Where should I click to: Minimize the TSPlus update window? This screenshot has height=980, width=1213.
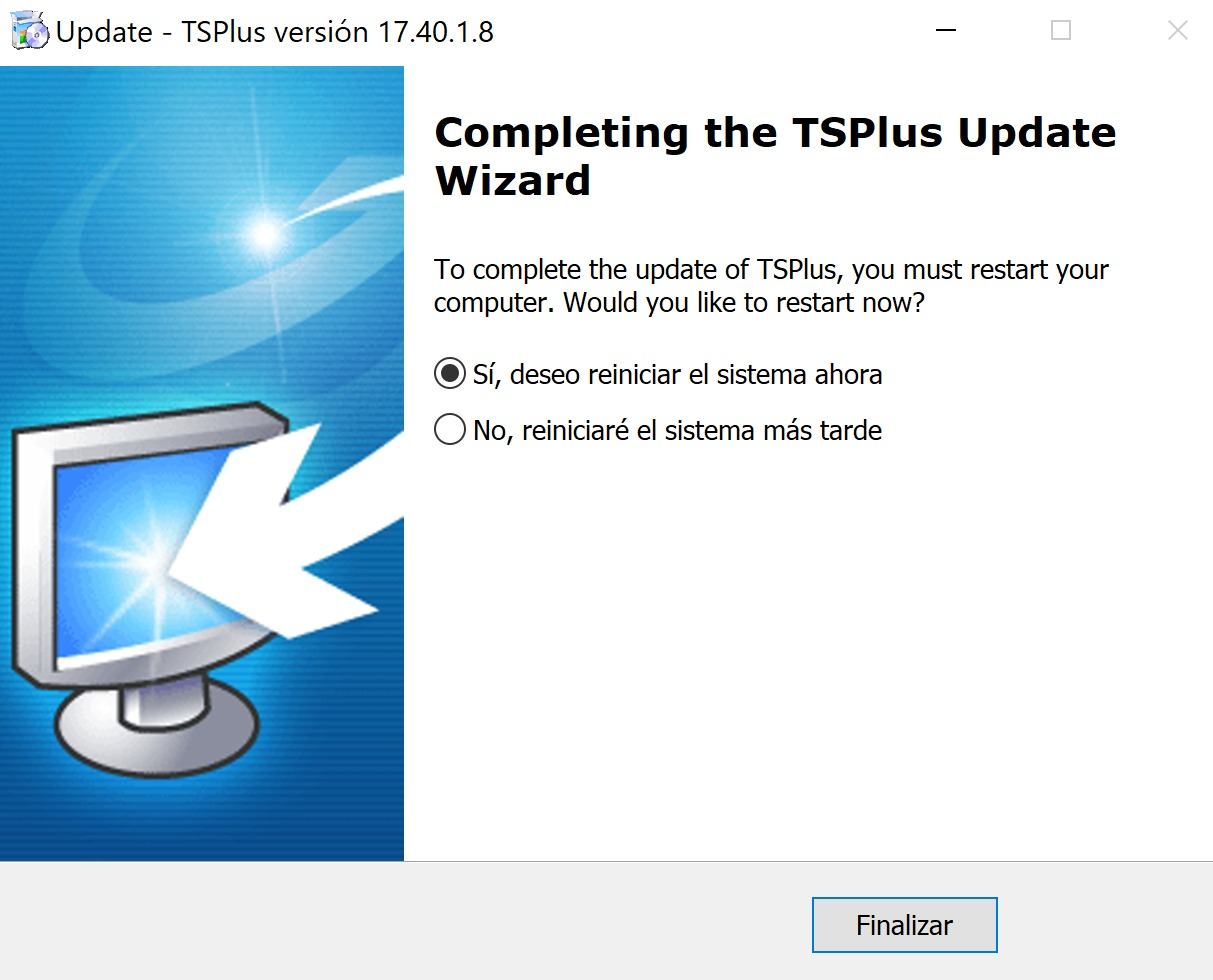[x=946, y=31]
